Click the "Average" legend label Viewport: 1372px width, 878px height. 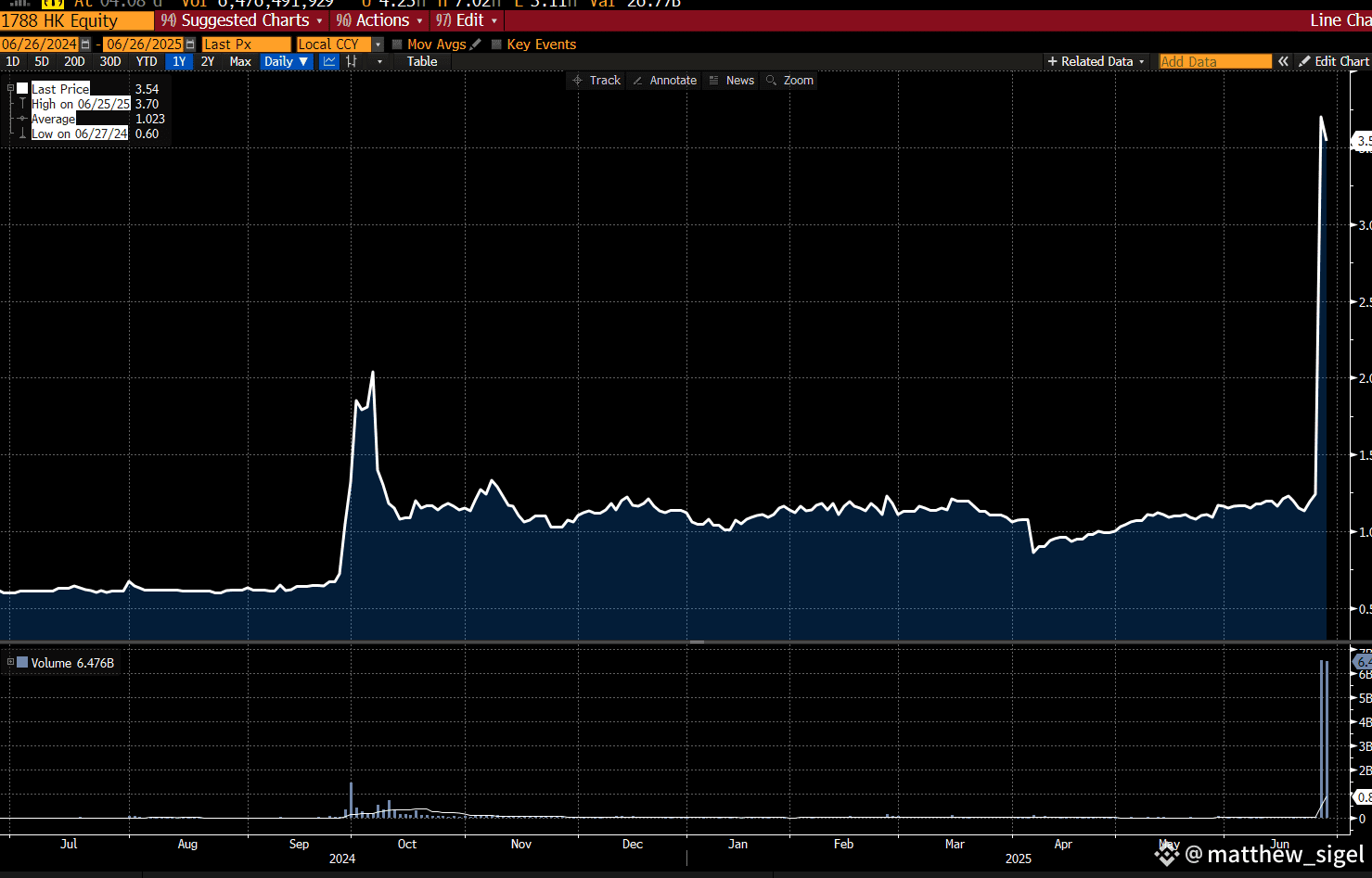coord(53,119)
